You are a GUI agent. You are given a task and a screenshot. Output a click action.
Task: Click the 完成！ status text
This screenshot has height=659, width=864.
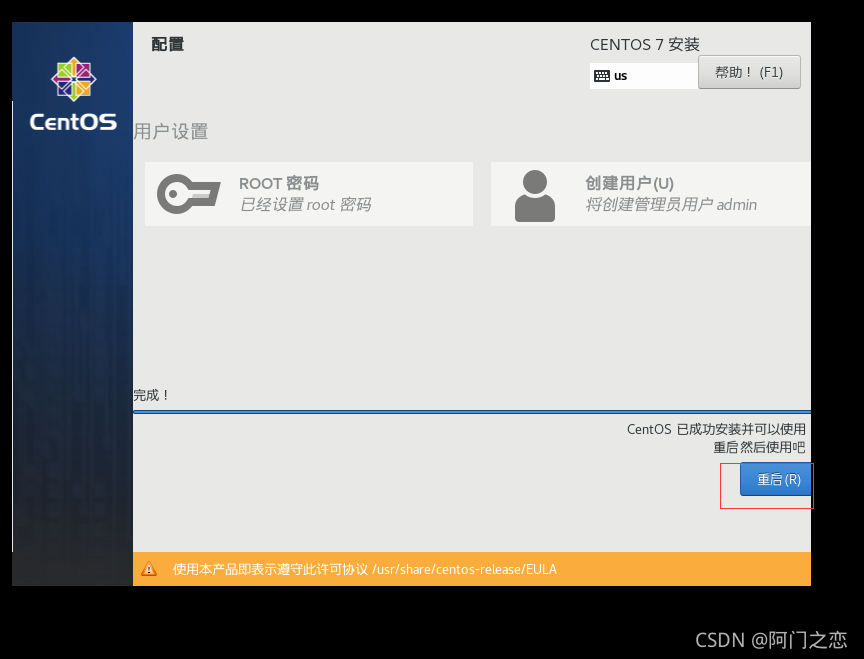tap(151, 395)
